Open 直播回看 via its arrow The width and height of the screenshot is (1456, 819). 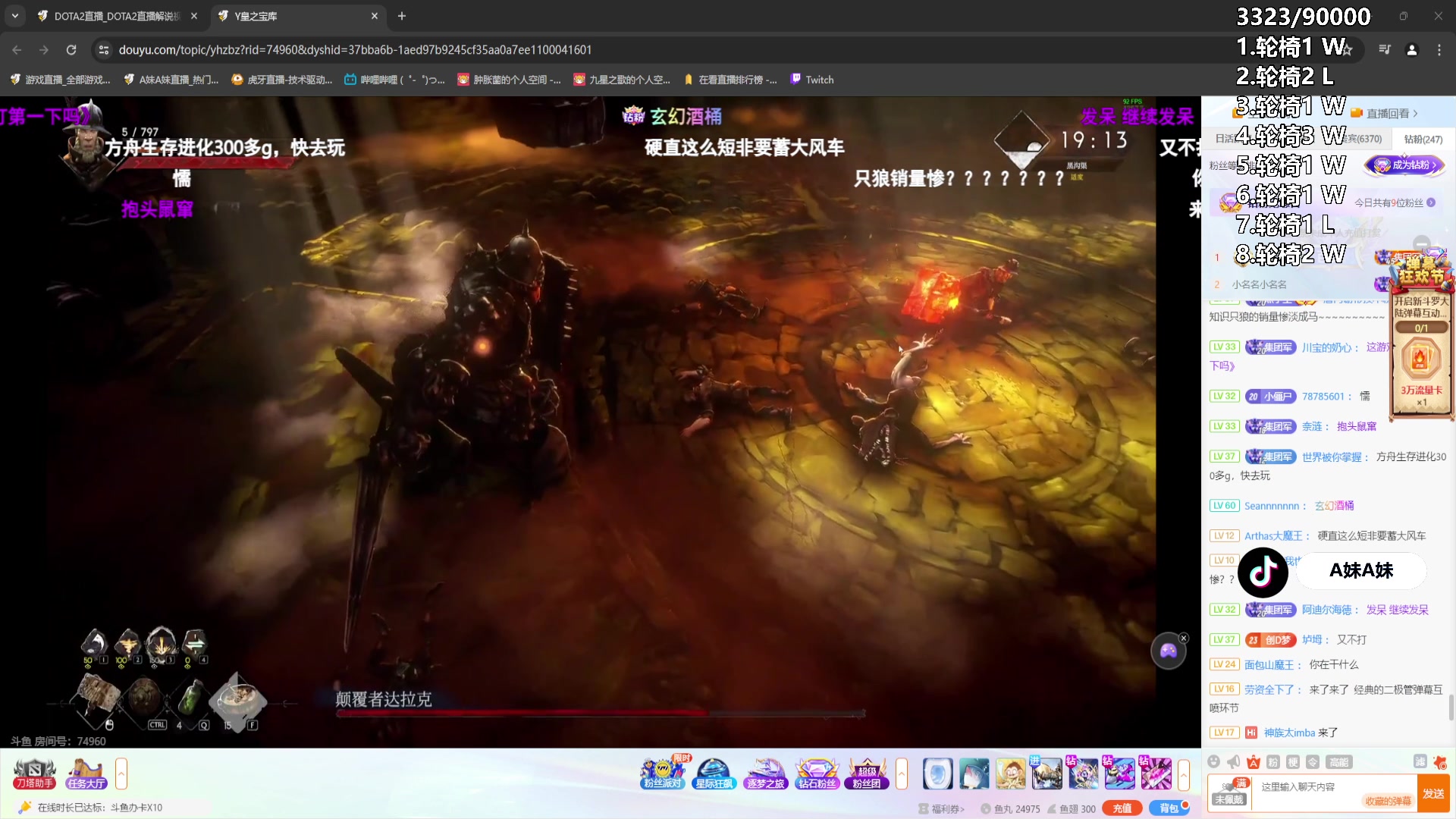pyautogui.click(x=1415, y=113)
